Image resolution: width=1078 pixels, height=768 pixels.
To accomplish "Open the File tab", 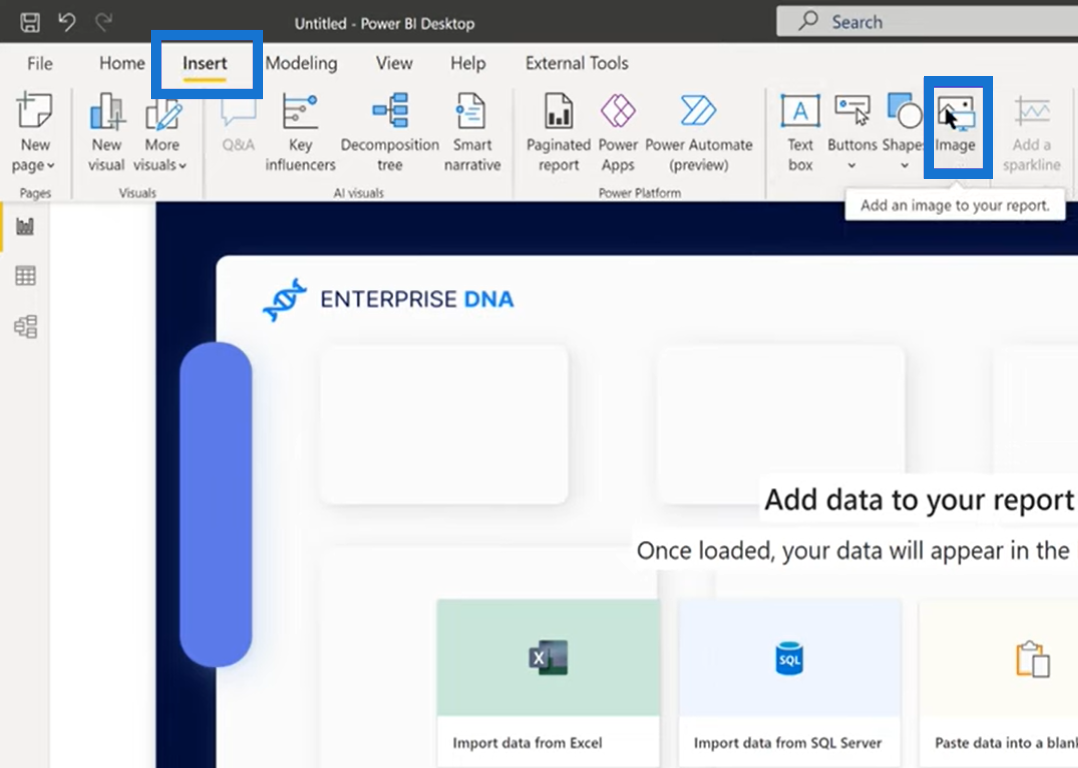I will tap(40, 63).
